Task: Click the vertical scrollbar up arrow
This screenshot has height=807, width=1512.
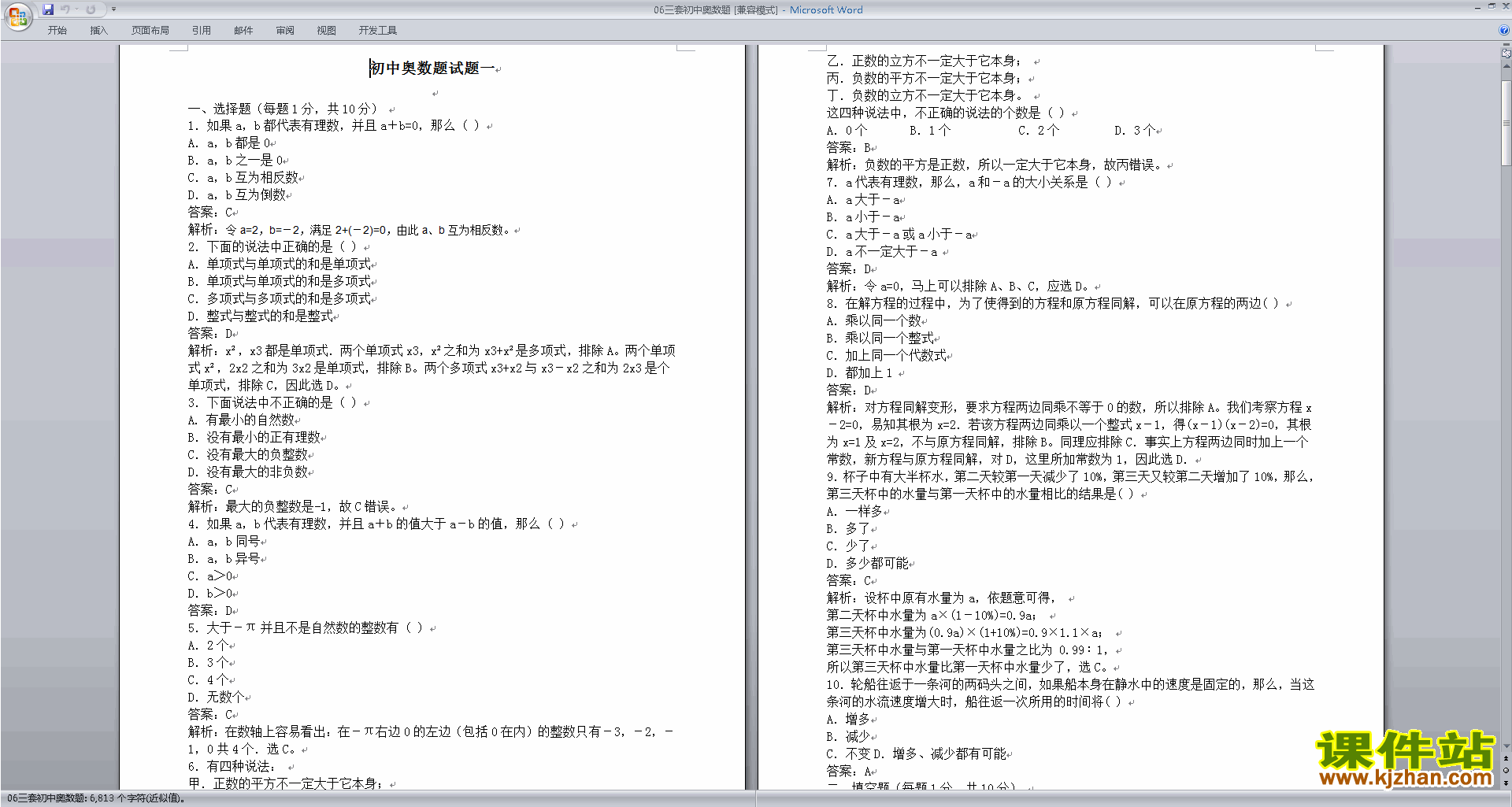Action: [1506, 66]
